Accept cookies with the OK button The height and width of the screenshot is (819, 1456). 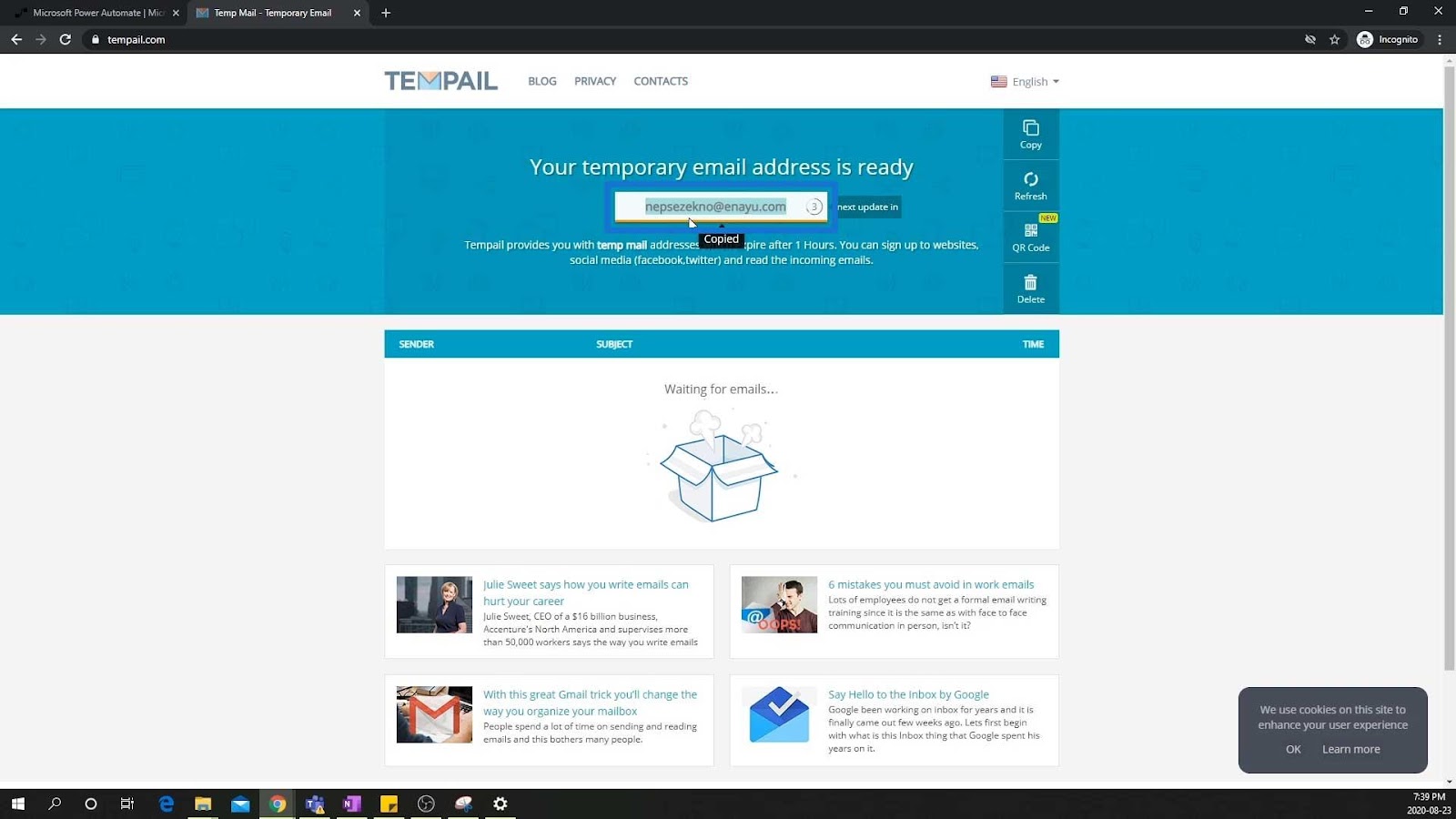pyautogui.click(x=1293, y=749)
